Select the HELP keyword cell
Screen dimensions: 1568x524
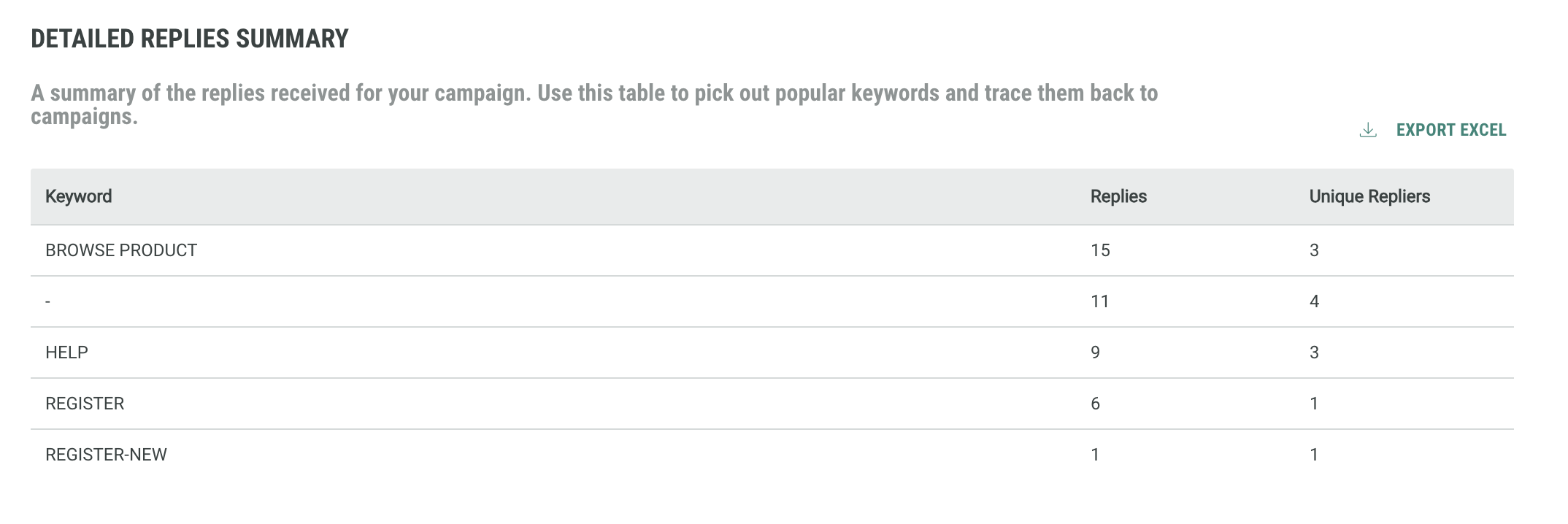pyautogui.click(x=66, y=352)
